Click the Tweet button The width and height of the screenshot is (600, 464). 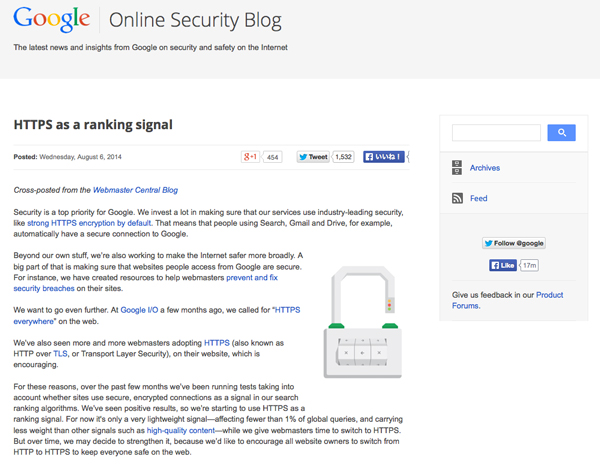313,157
